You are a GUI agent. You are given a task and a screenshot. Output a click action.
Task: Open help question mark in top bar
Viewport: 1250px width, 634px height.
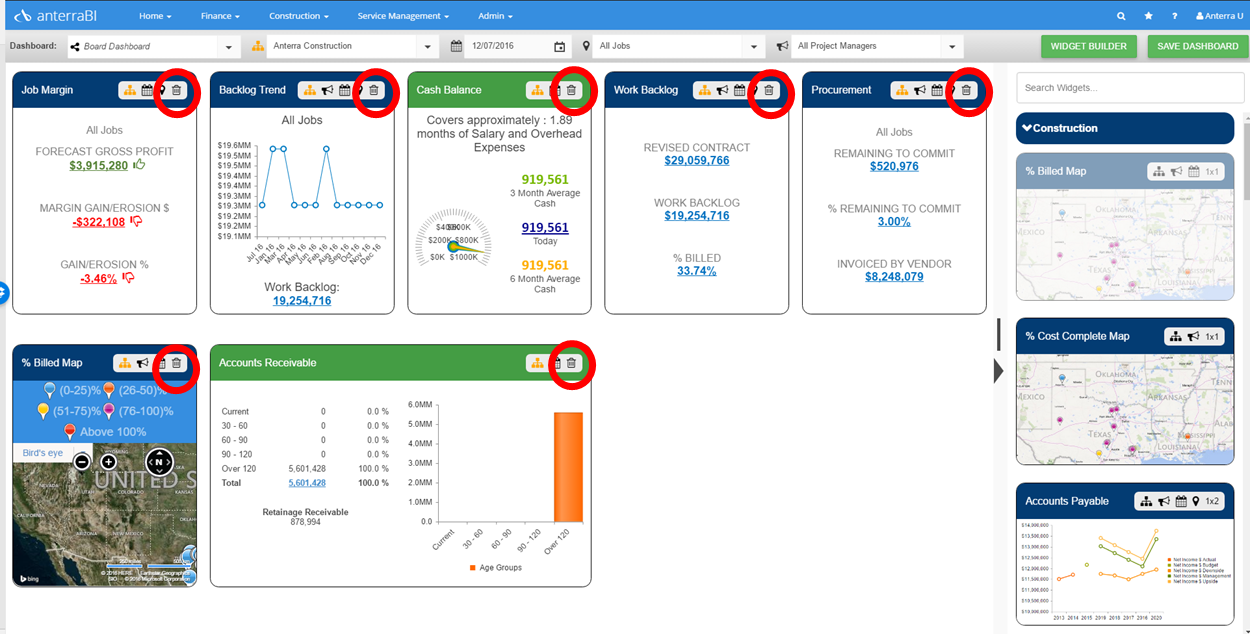(x=1174, y=16)
